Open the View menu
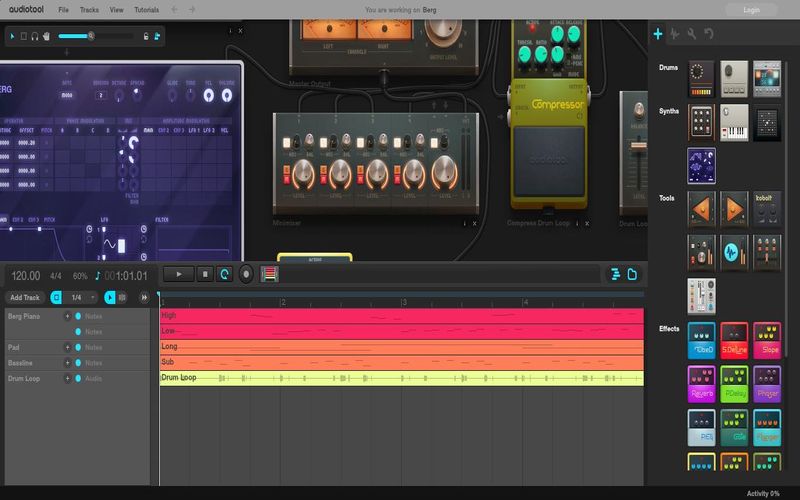Screen dimensions: 800x500 116,10
